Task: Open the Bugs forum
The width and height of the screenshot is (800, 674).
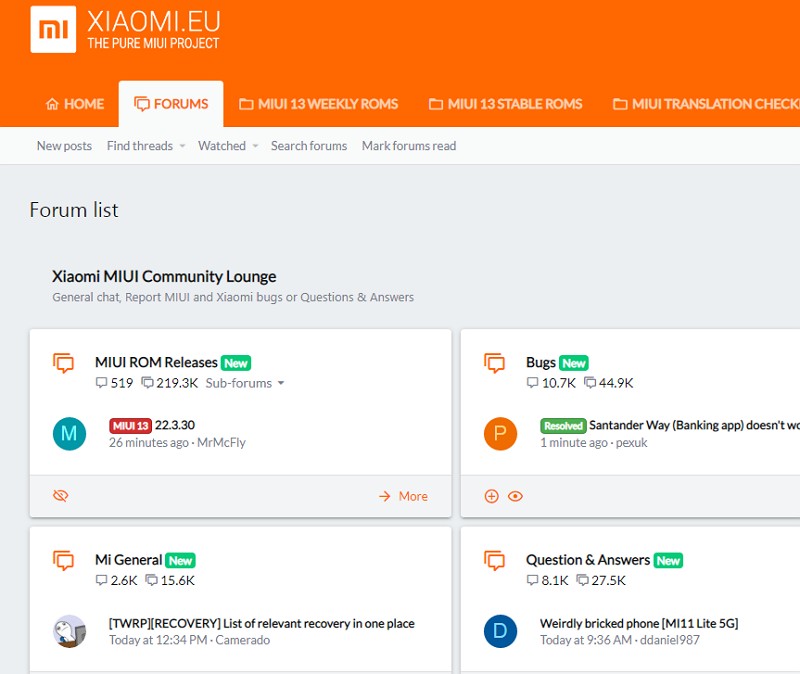Action: [x=541, y=362]
